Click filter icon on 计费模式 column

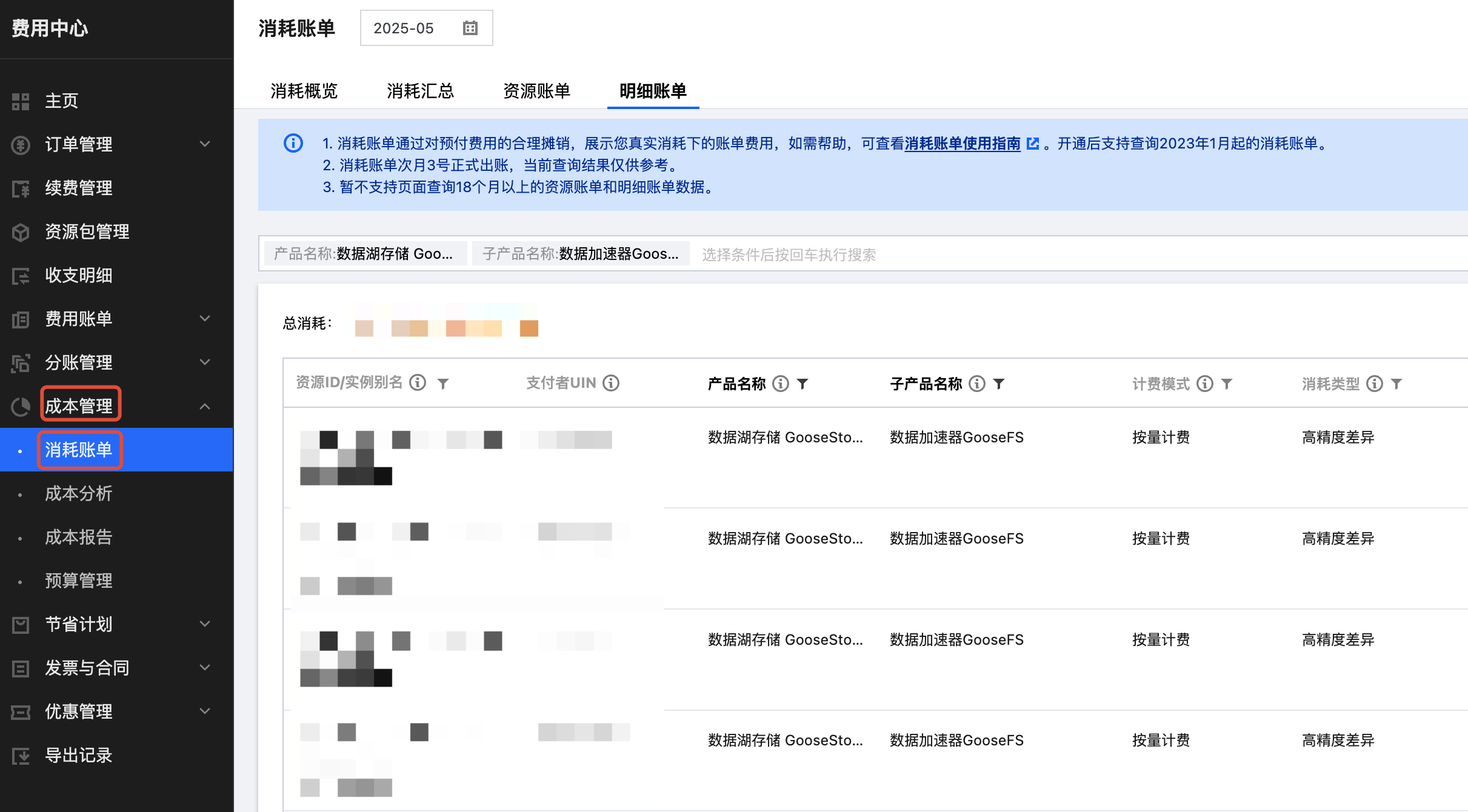1227,384
